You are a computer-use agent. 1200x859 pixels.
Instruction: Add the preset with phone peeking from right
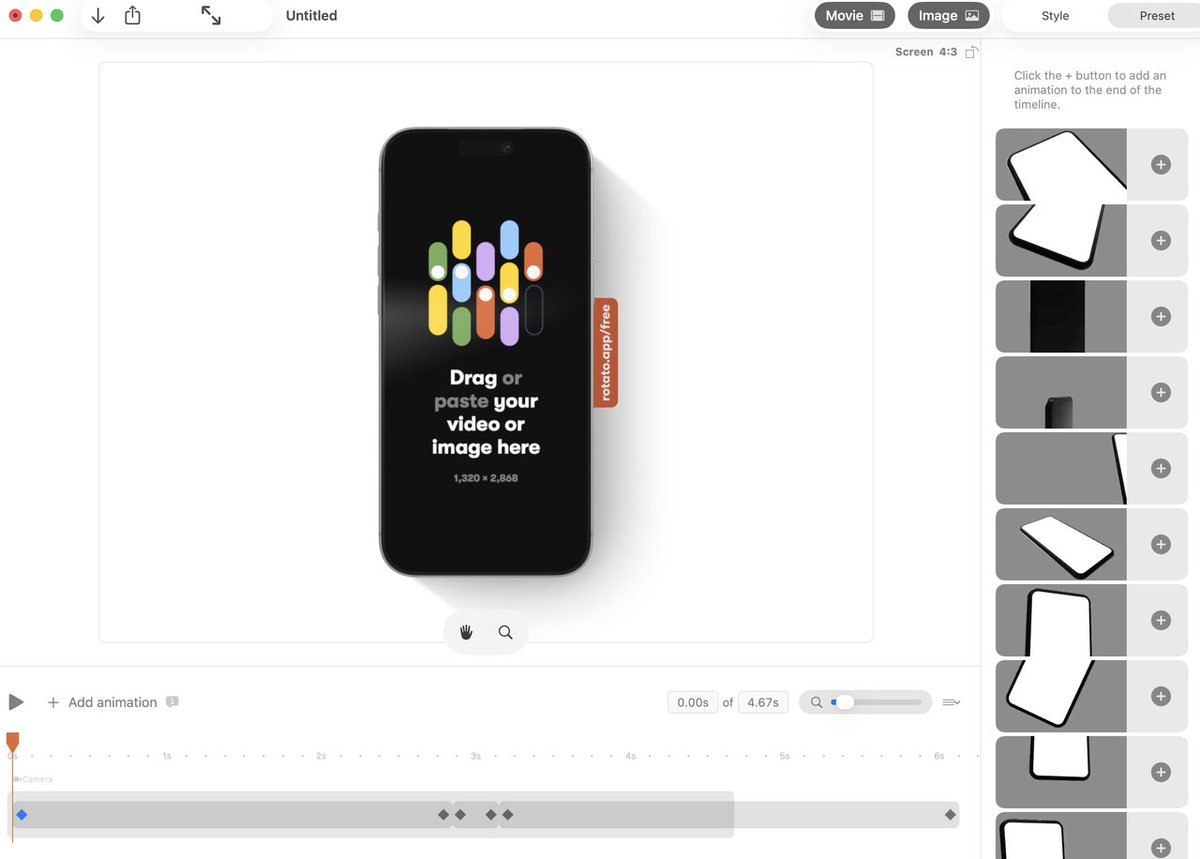[x=1161, y=468]
